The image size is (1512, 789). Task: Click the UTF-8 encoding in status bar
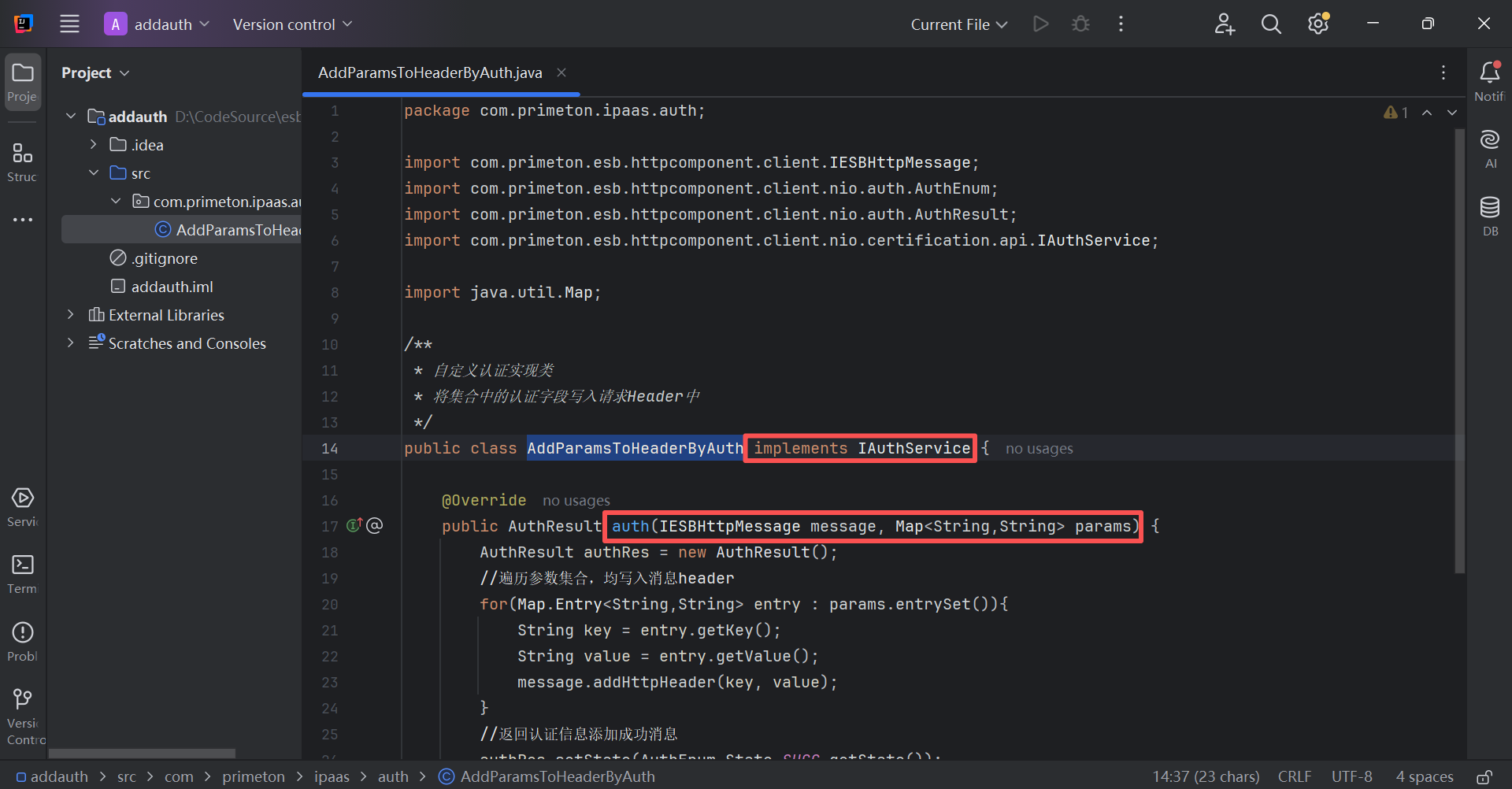1351,777
